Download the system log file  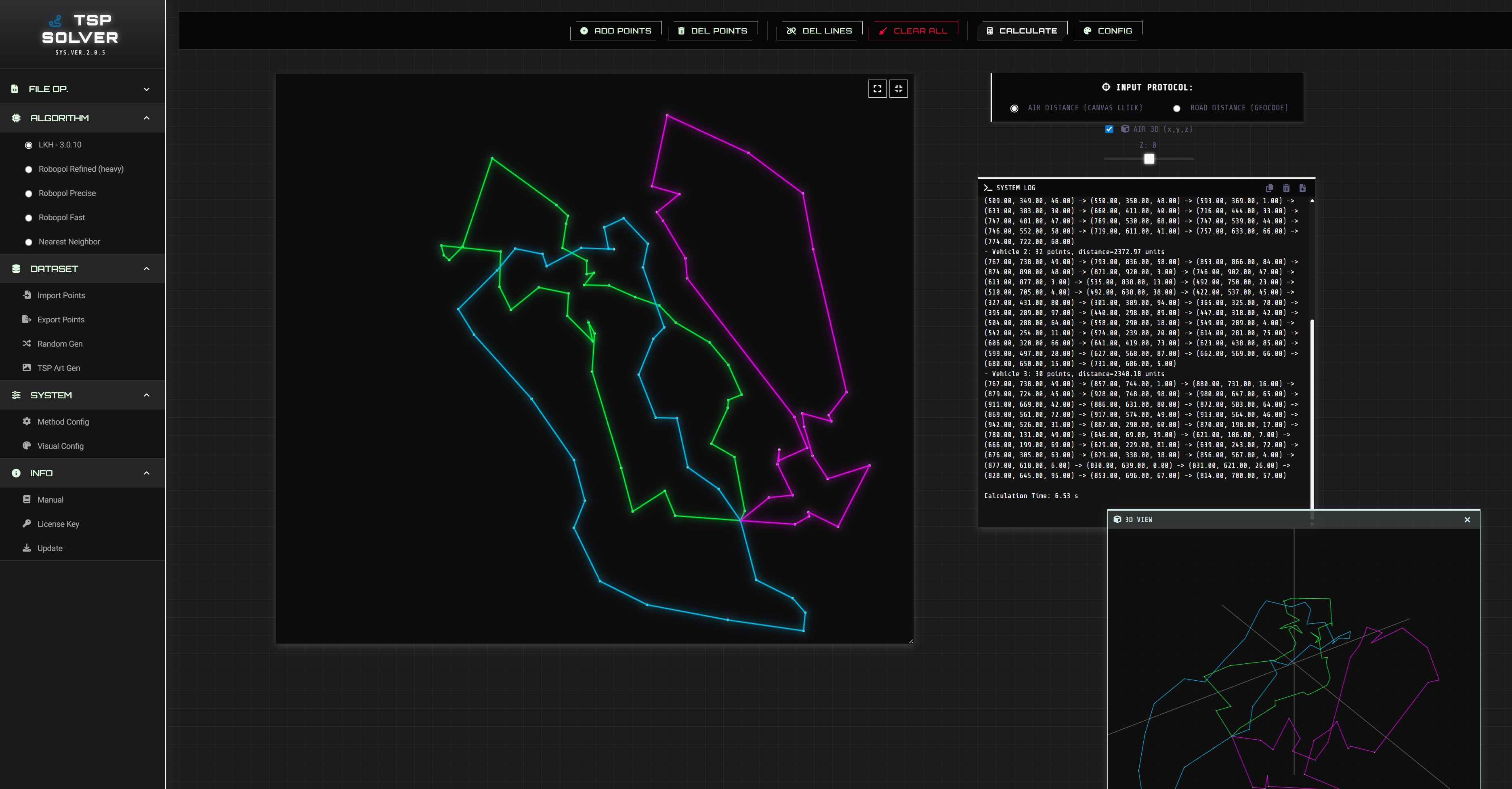[1302, 188]
